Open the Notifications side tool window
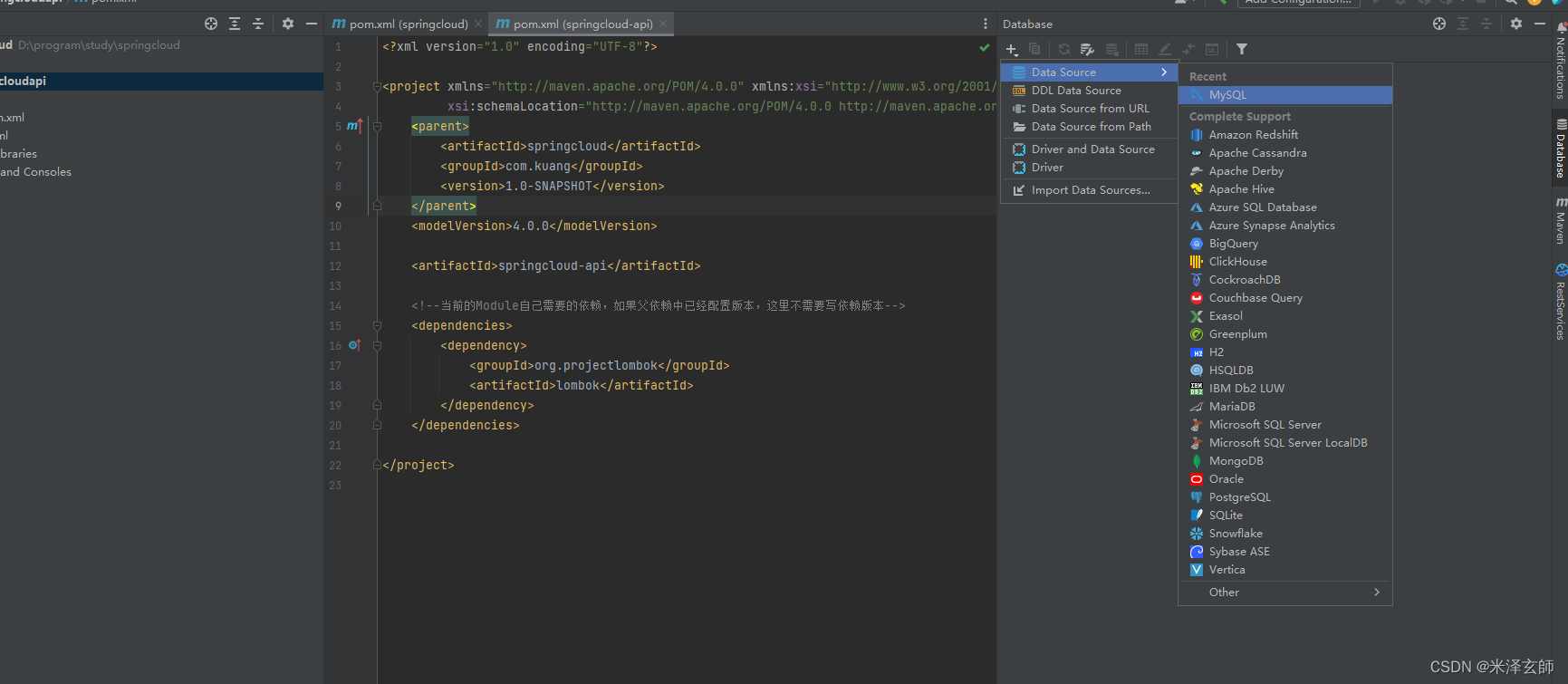This screenshot has height=684, width=1568. pos(1560,62)
